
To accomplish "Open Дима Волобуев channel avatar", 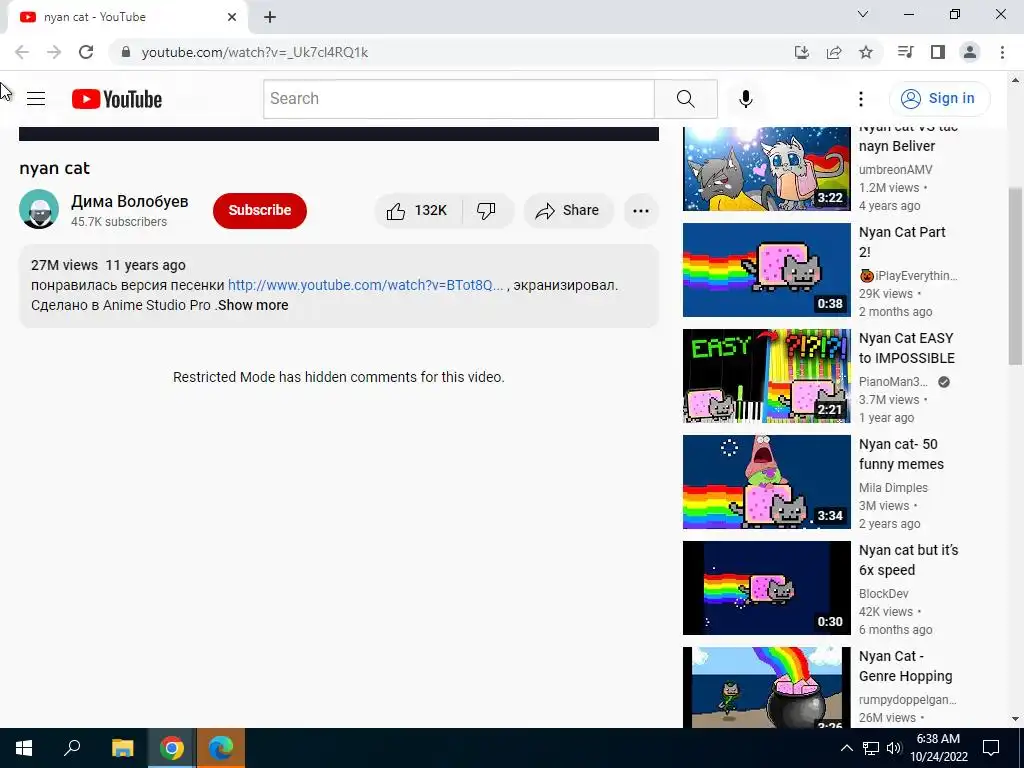I will 39,209.
